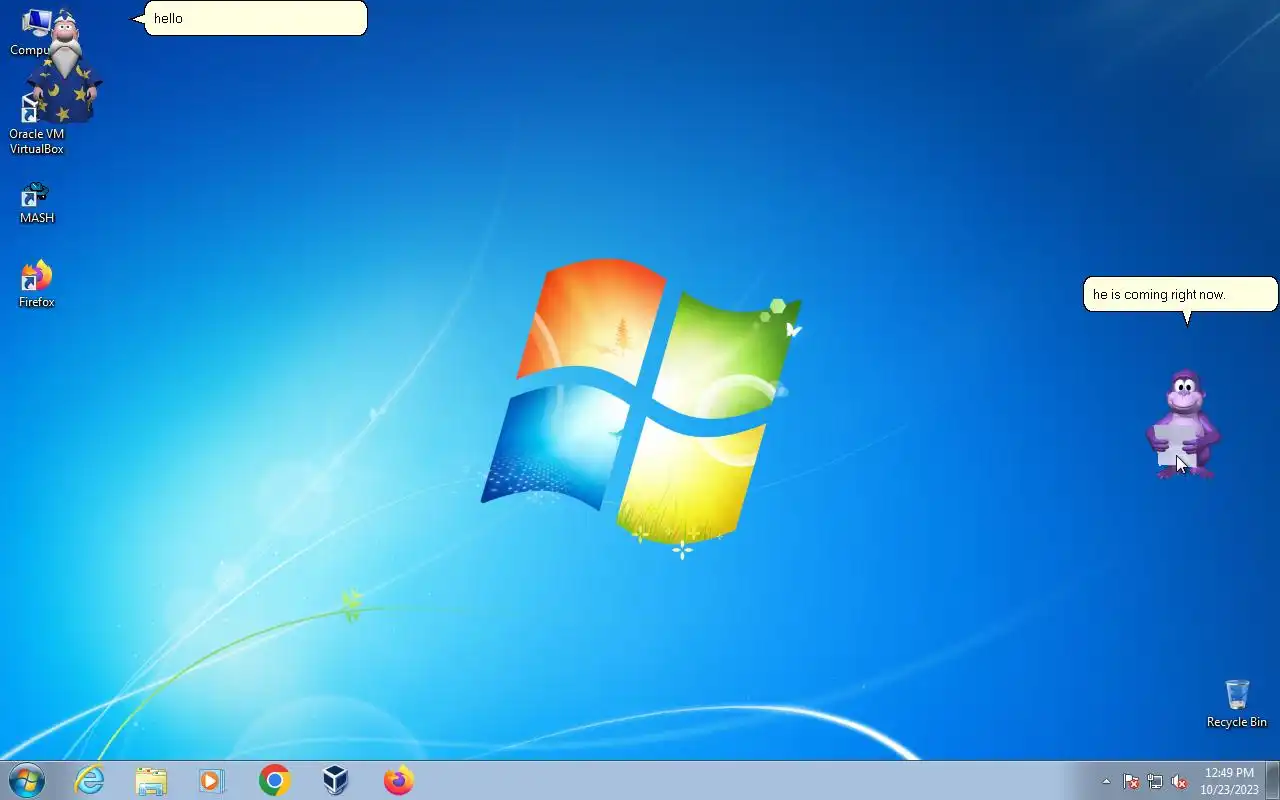
Task: Click the 'hello' speech balloon
Action: (256, 18)
